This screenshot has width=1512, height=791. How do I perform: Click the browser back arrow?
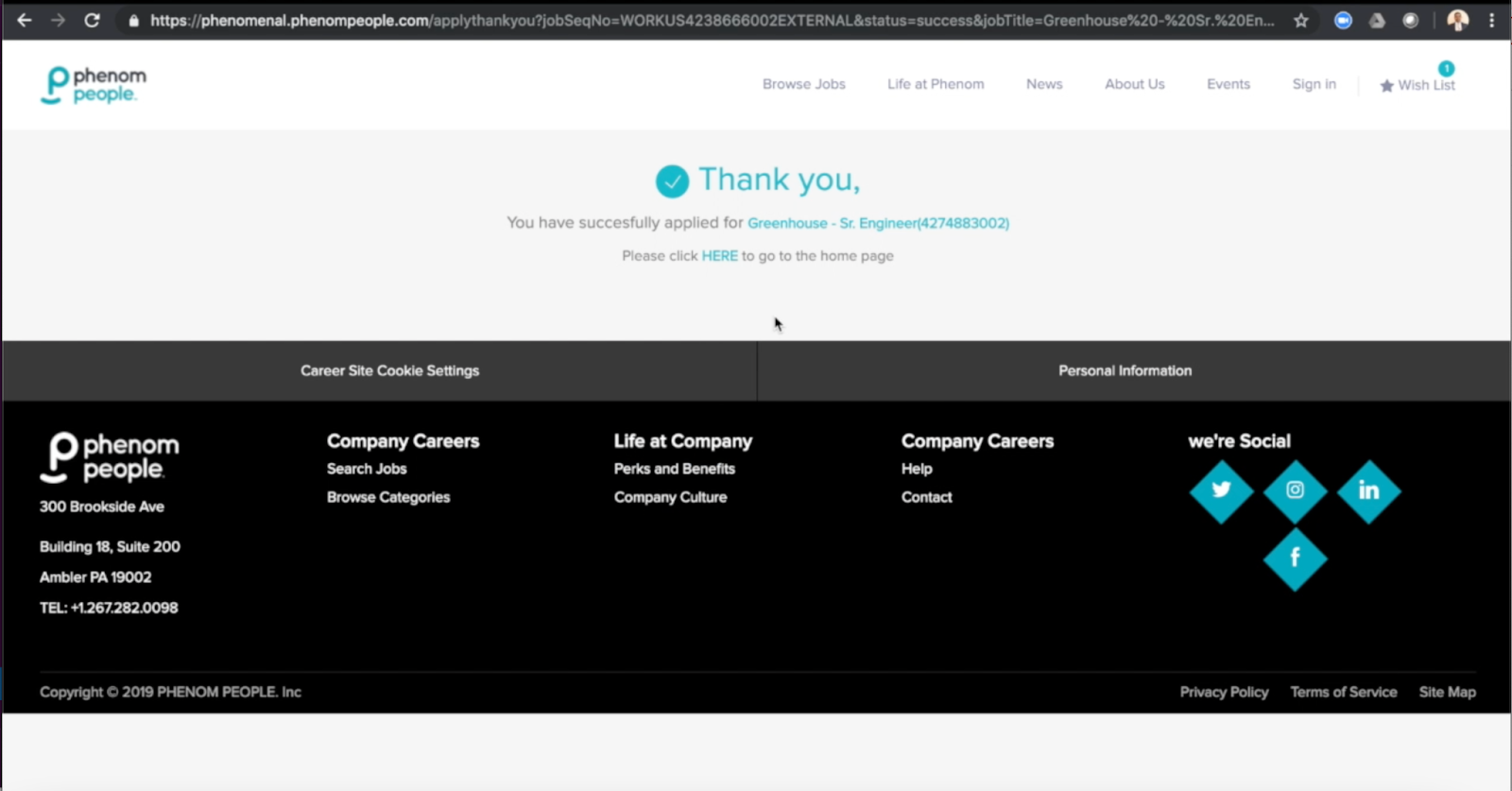click(25, 20)
